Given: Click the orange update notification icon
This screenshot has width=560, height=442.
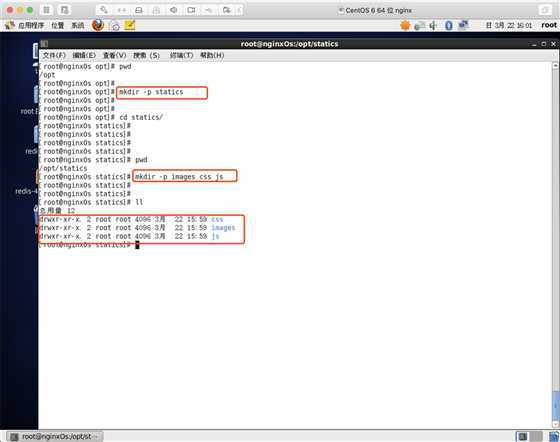Looking at the screenshot, I should tap(405, 25).
